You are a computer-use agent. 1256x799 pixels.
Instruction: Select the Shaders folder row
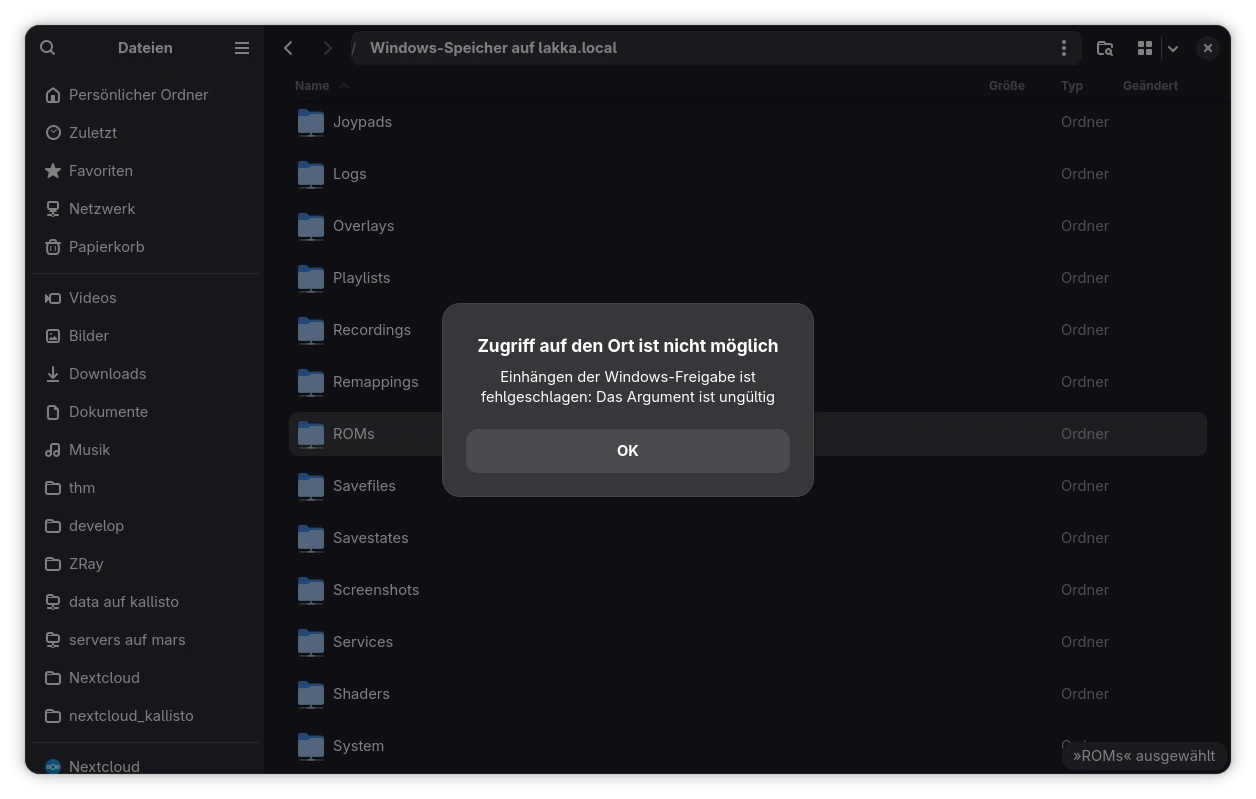click(x=748, y=694)
